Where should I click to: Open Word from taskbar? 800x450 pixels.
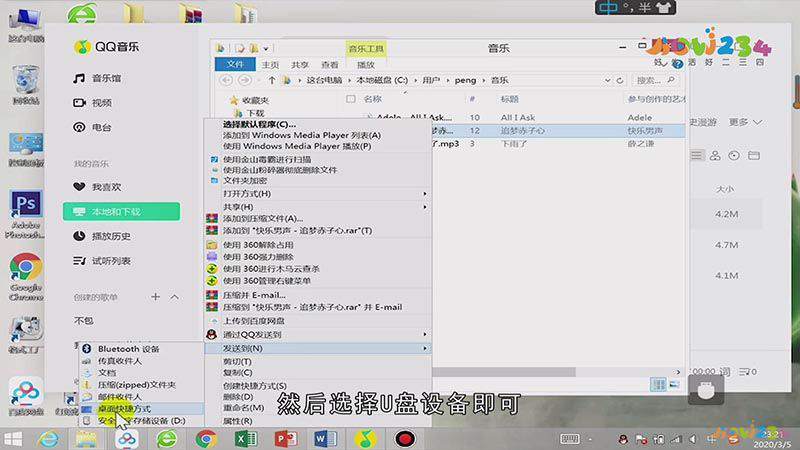(326, 439)
